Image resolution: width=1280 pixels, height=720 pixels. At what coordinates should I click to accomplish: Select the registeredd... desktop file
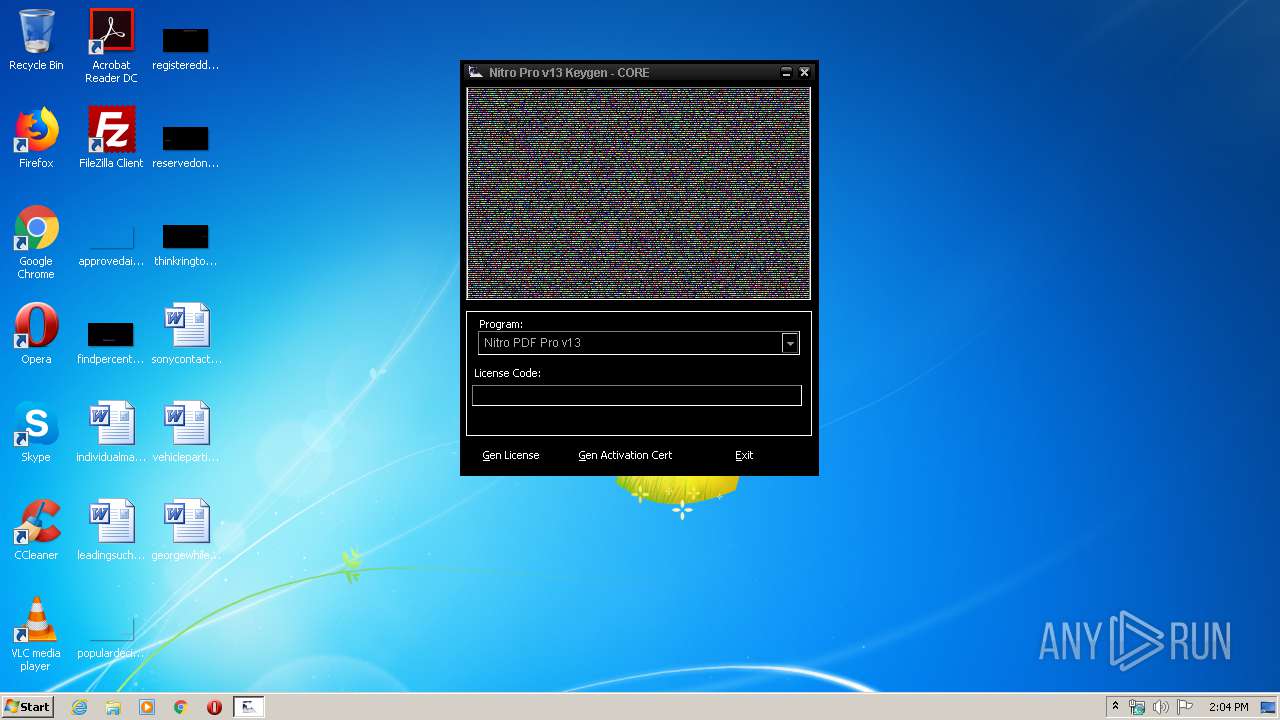pos(186,49)
